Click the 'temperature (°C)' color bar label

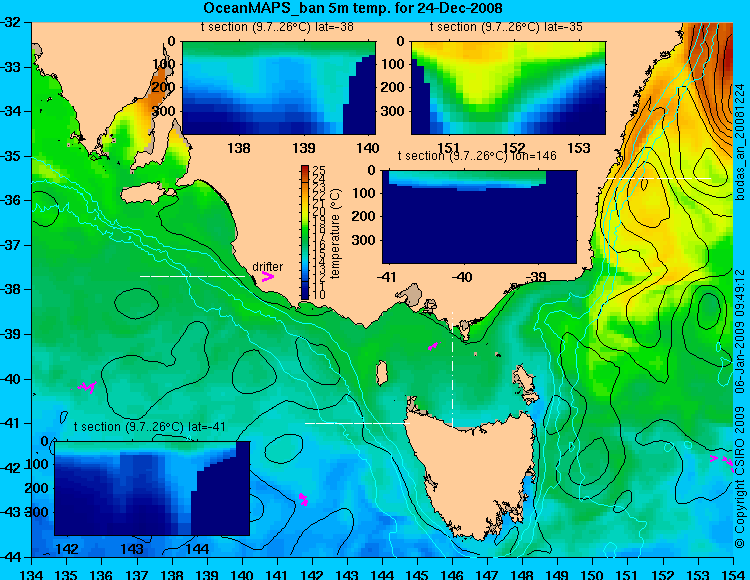(x=335, y=233)
